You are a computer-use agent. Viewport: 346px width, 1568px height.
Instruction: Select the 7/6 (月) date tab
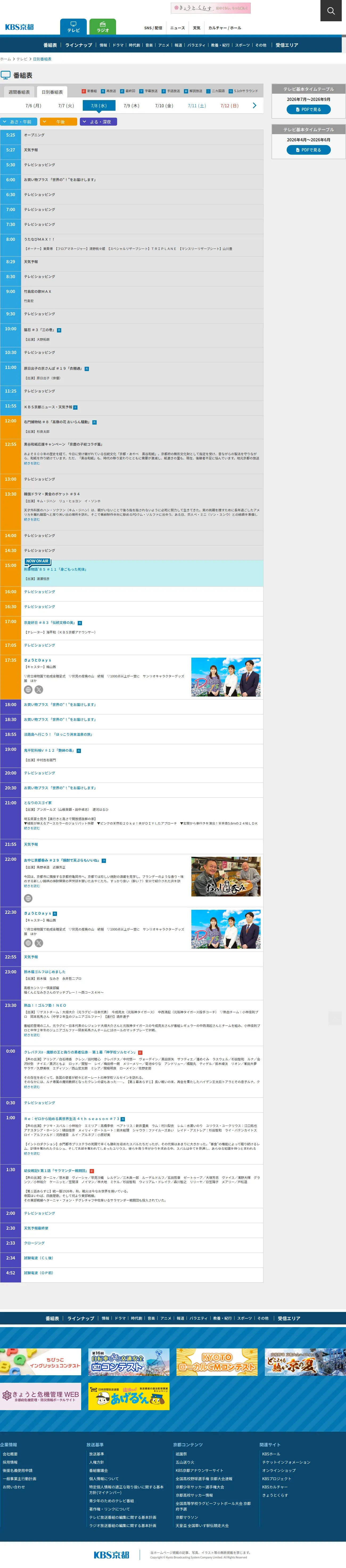coord(34,106)
